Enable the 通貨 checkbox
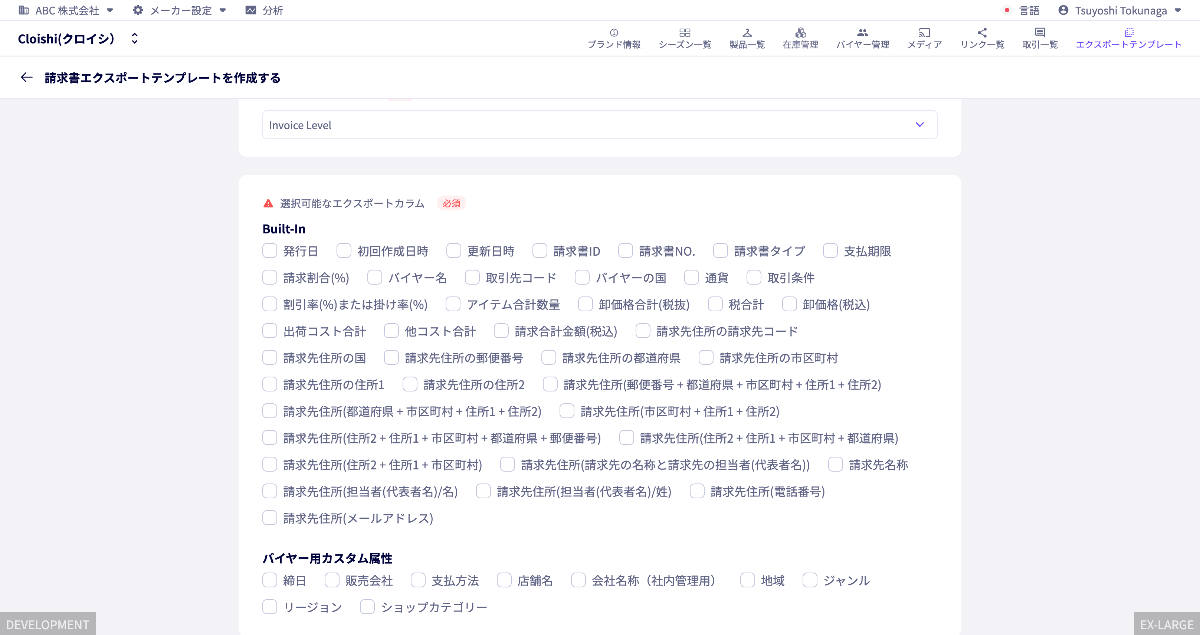The image size is (1200, 635). 692,277
